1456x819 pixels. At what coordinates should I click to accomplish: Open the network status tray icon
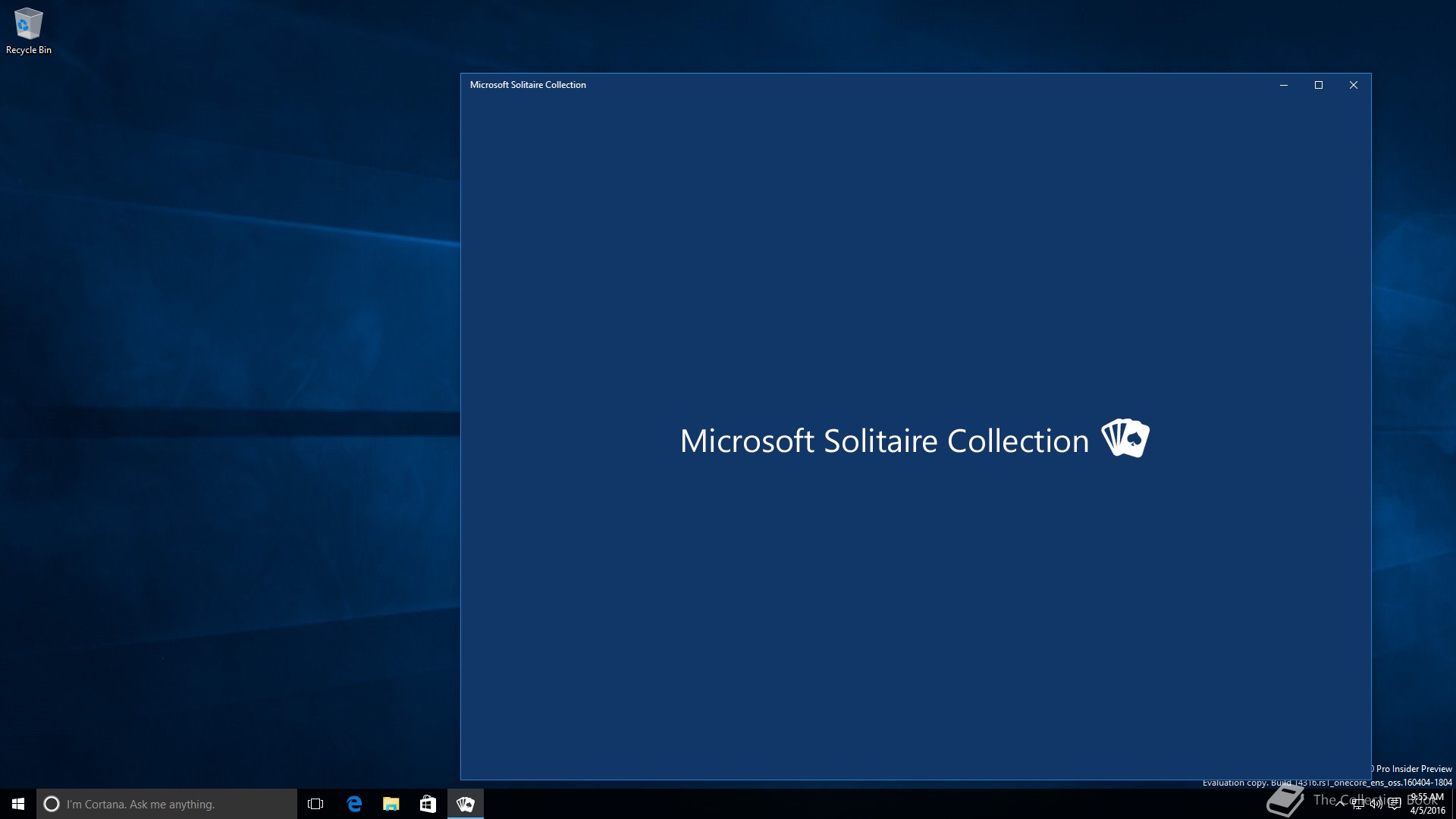(1358, 804)
